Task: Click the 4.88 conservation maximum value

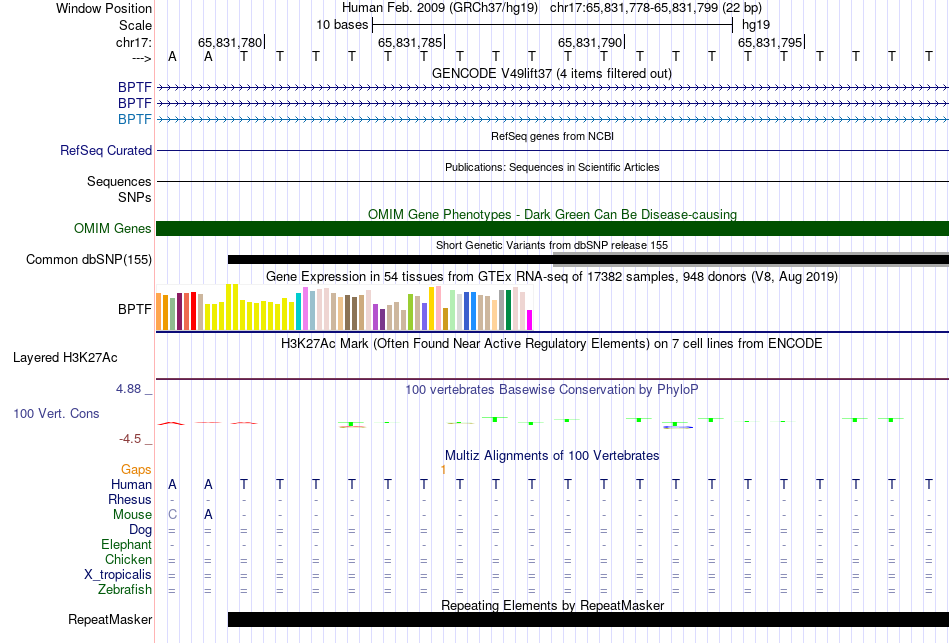Action: pos(128,388)
